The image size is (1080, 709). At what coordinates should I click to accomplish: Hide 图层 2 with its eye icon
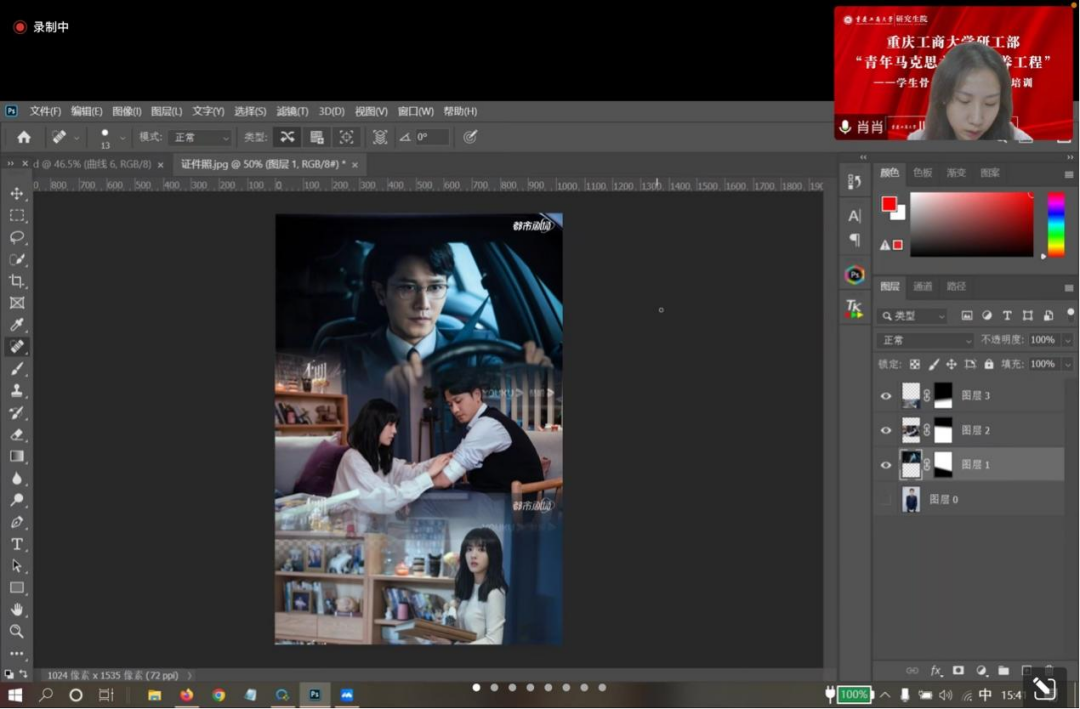(x=886, y=430)
